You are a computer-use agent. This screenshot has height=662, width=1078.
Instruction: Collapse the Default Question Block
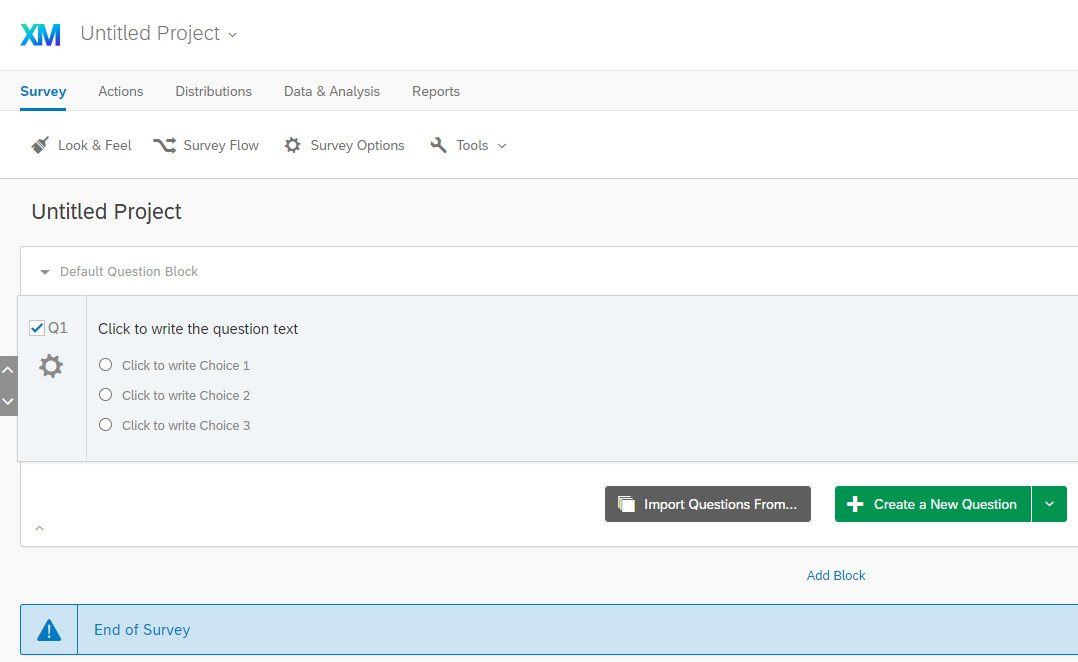44,271
